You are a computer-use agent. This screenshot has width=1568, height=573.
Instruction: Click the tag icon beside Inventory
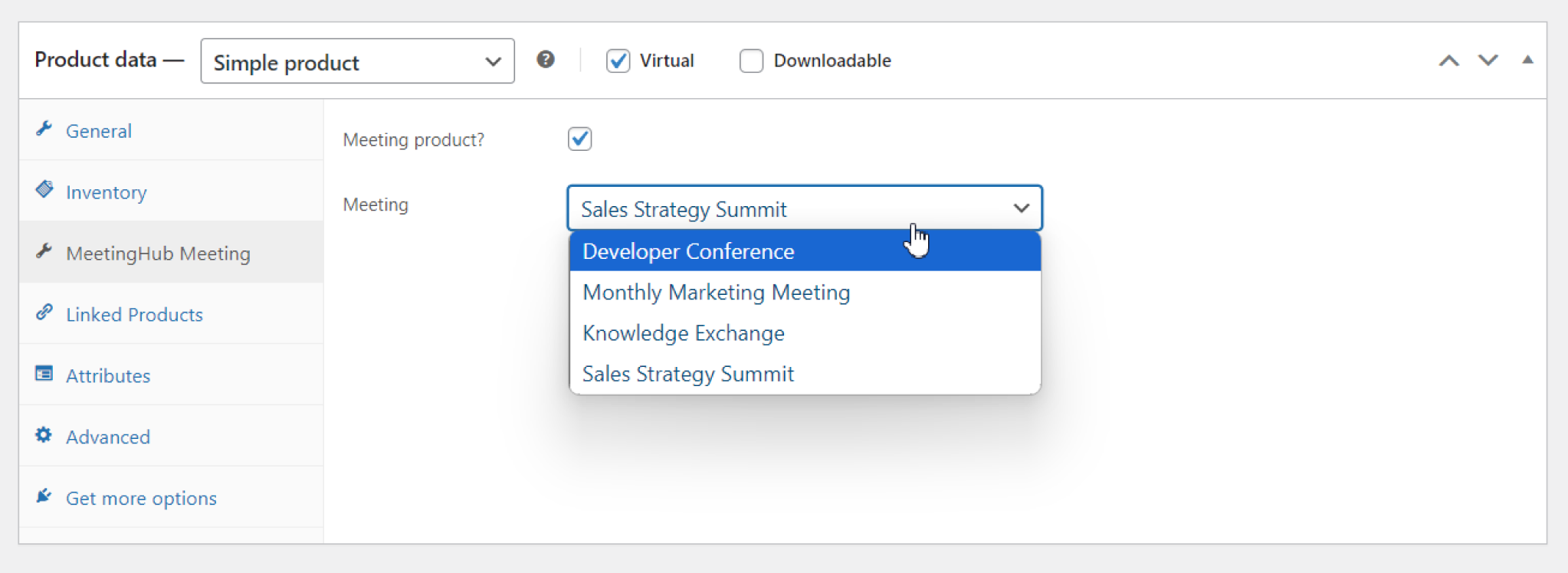44,189
